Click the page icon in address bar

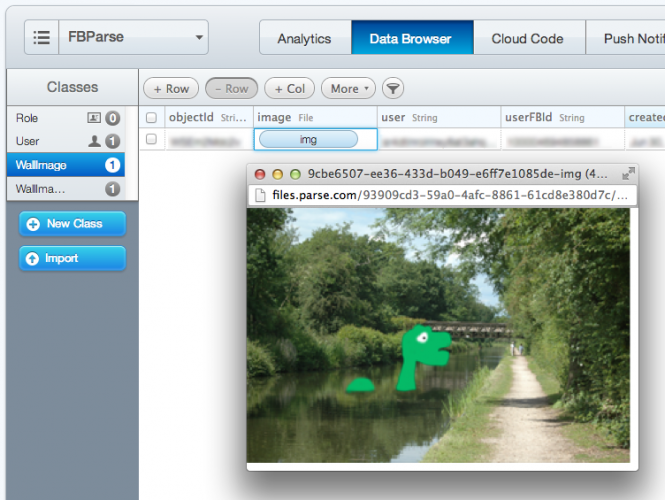coord(260,196)
